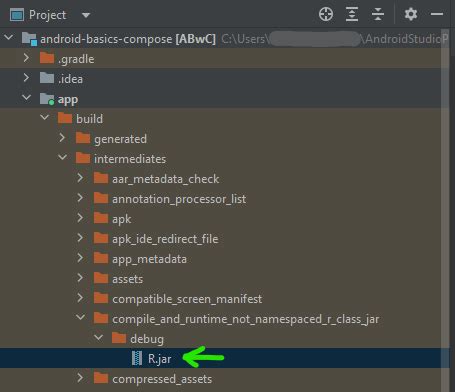Screen dimensions: 455x392
Task: Click the apk_ide_redirect_file folder icon
Action: (x=101, y=238)
